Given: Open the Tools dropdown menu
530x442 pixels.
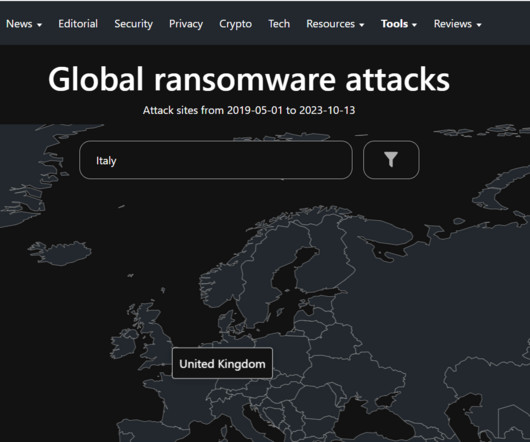Looking at the screenshot, I should tap(399, 24).
